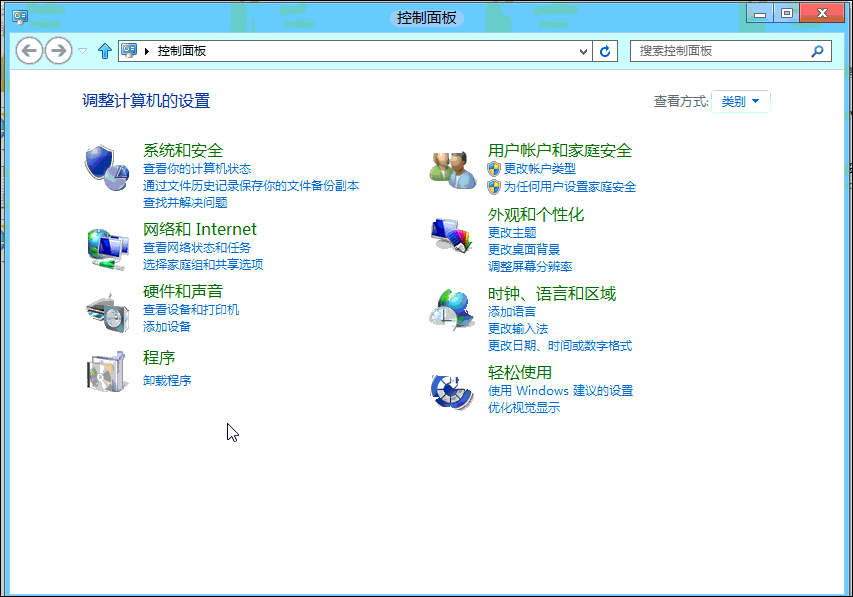Click the back navigation arrow
The image size is (853, 597).
pos(29,51)
